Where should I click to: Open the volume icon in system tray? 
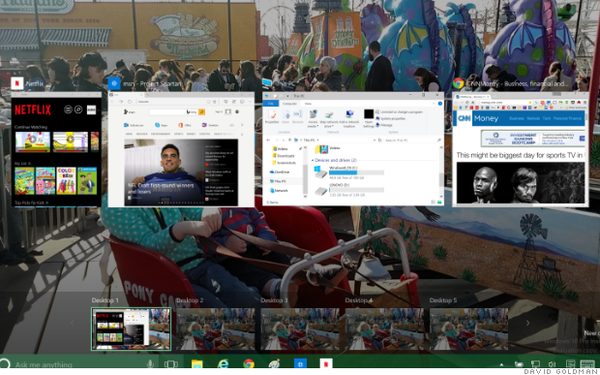(x=552, y=364)
